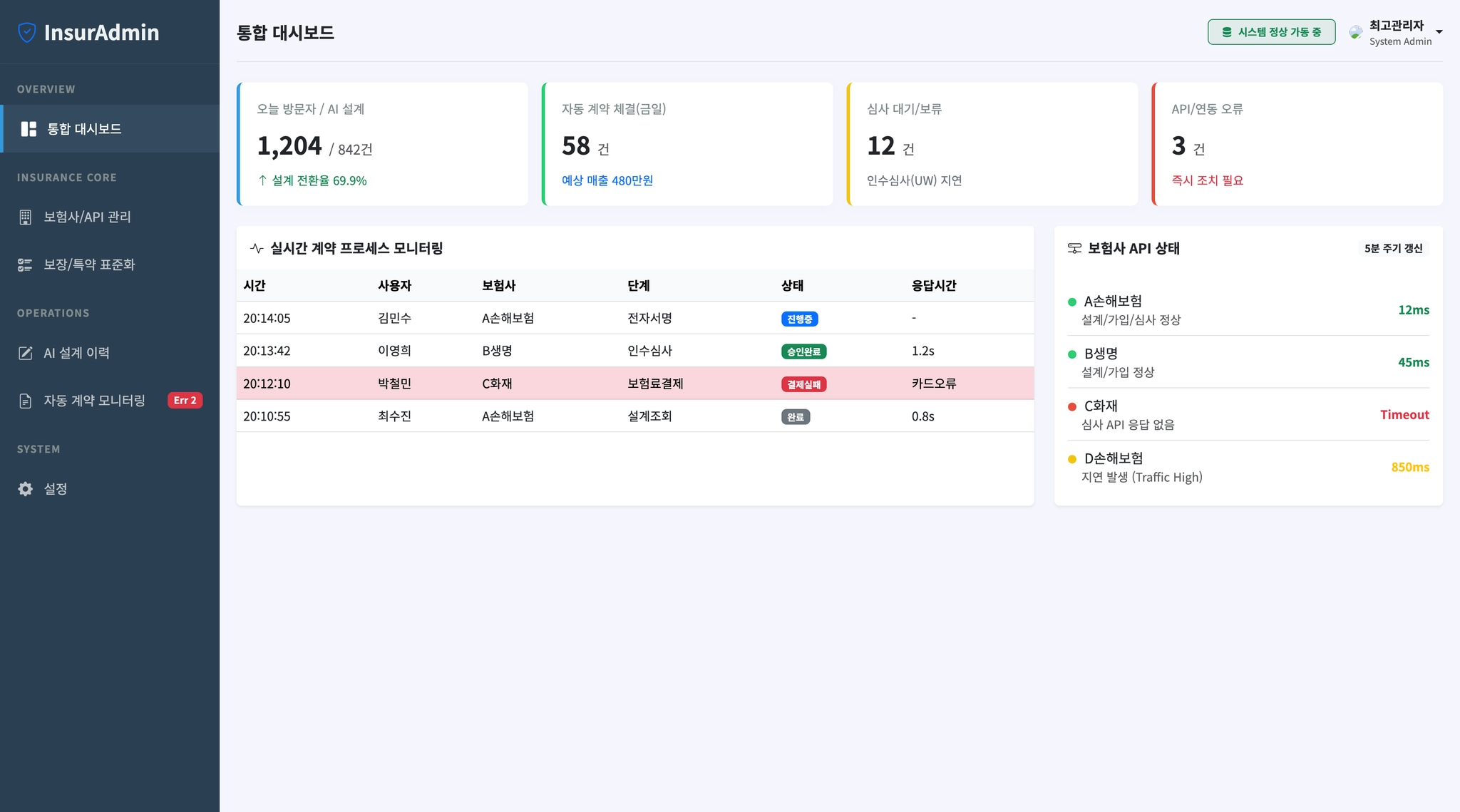The width and height of the screenshot is (1460, 812).
Task: Click the 즉시 조치 필요 link
Action: pyautogui.click(x=1207, y=181)
